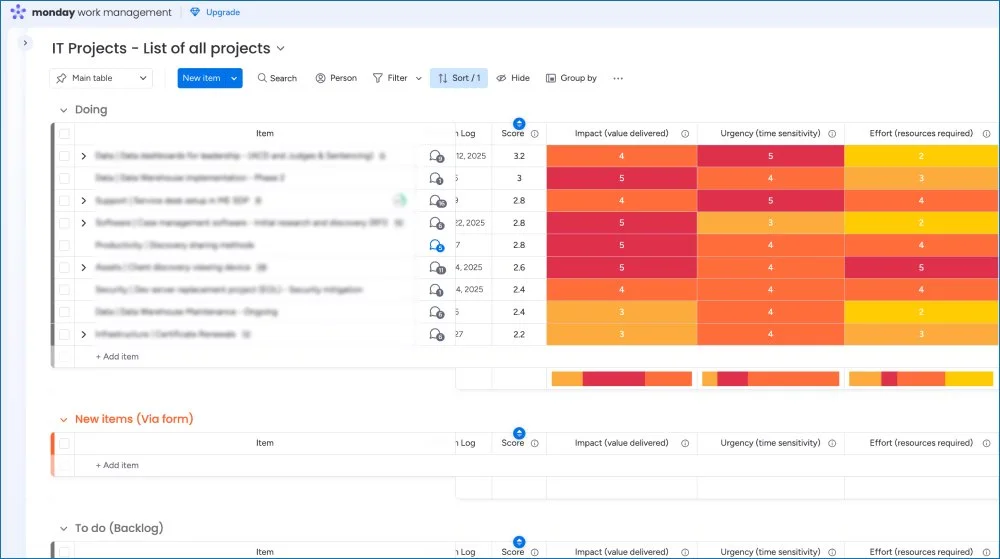Viewport: 1000px width, 559px height.
Task: Click the monday work management logo
Action: [91, 12]
